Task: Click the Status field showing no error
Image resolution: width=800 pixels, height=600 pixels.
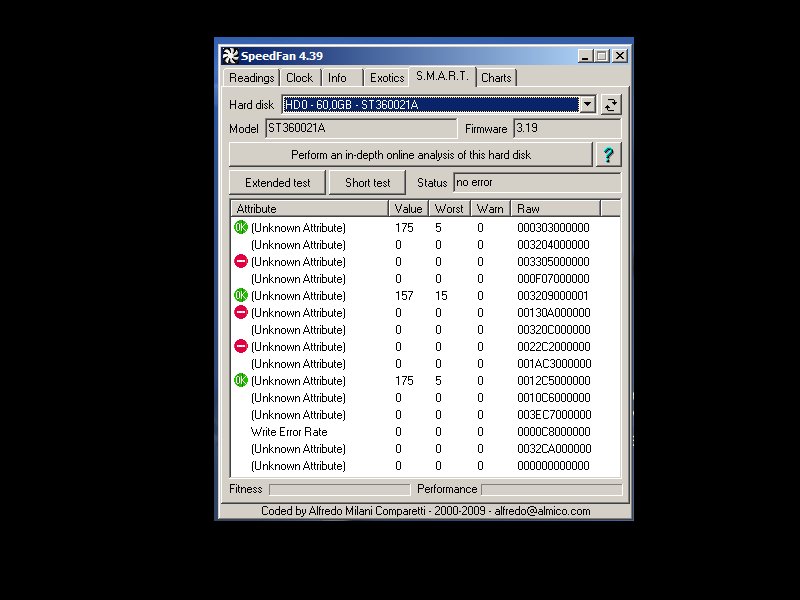Action: coord(537,183)
